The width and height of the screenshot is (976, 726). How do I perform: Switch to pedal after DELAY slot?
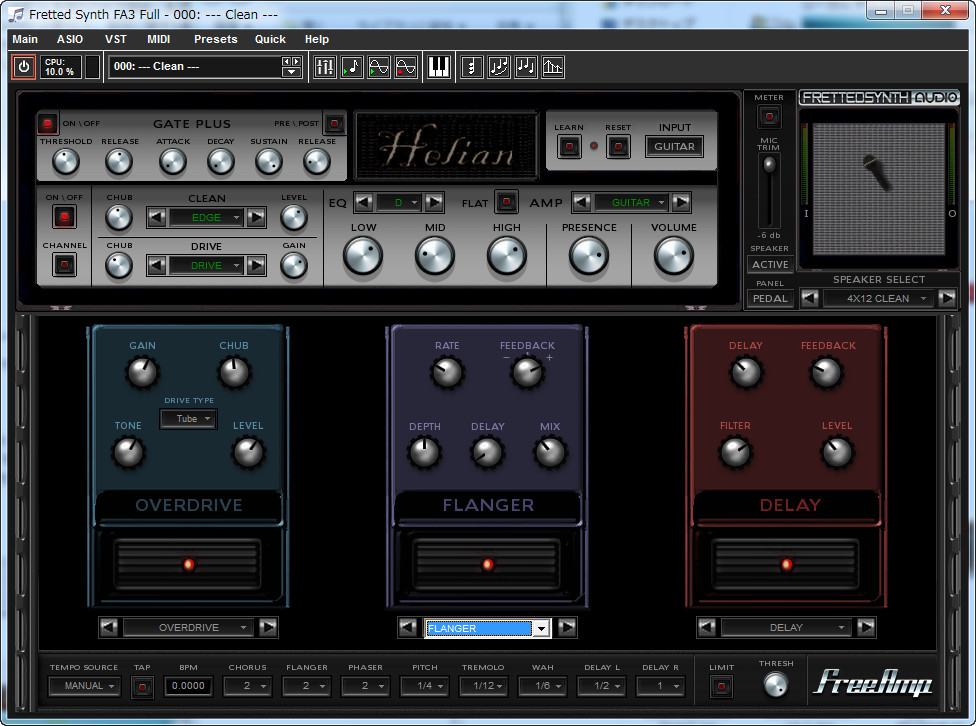[866, 627]
